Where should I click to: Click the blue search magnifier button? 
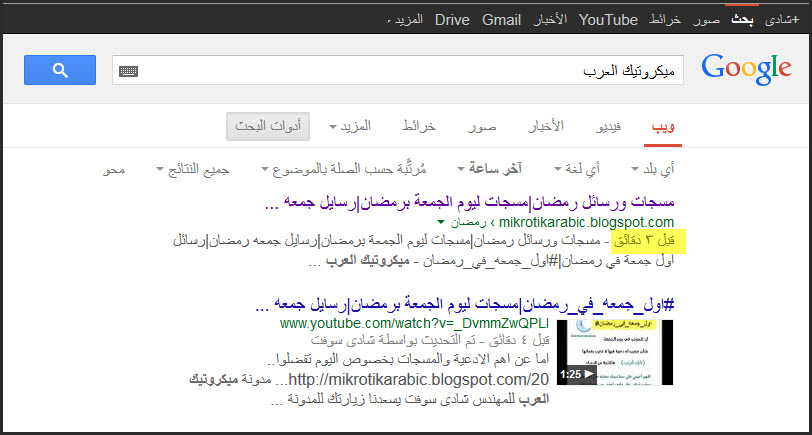[60, 70]
